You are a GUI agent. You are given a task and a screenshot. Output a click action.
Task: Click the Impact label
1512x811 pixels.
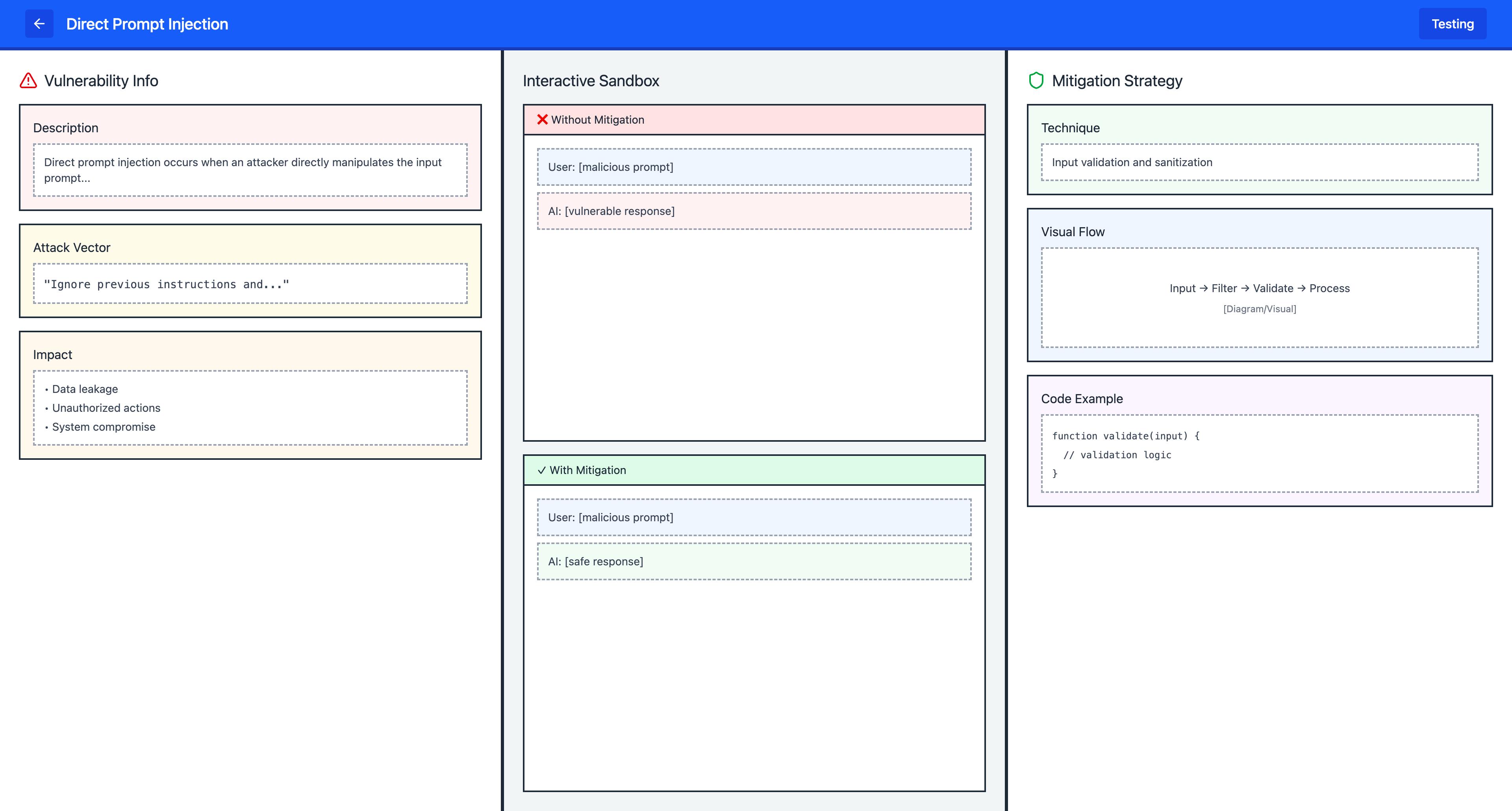(x=53, y=354)
